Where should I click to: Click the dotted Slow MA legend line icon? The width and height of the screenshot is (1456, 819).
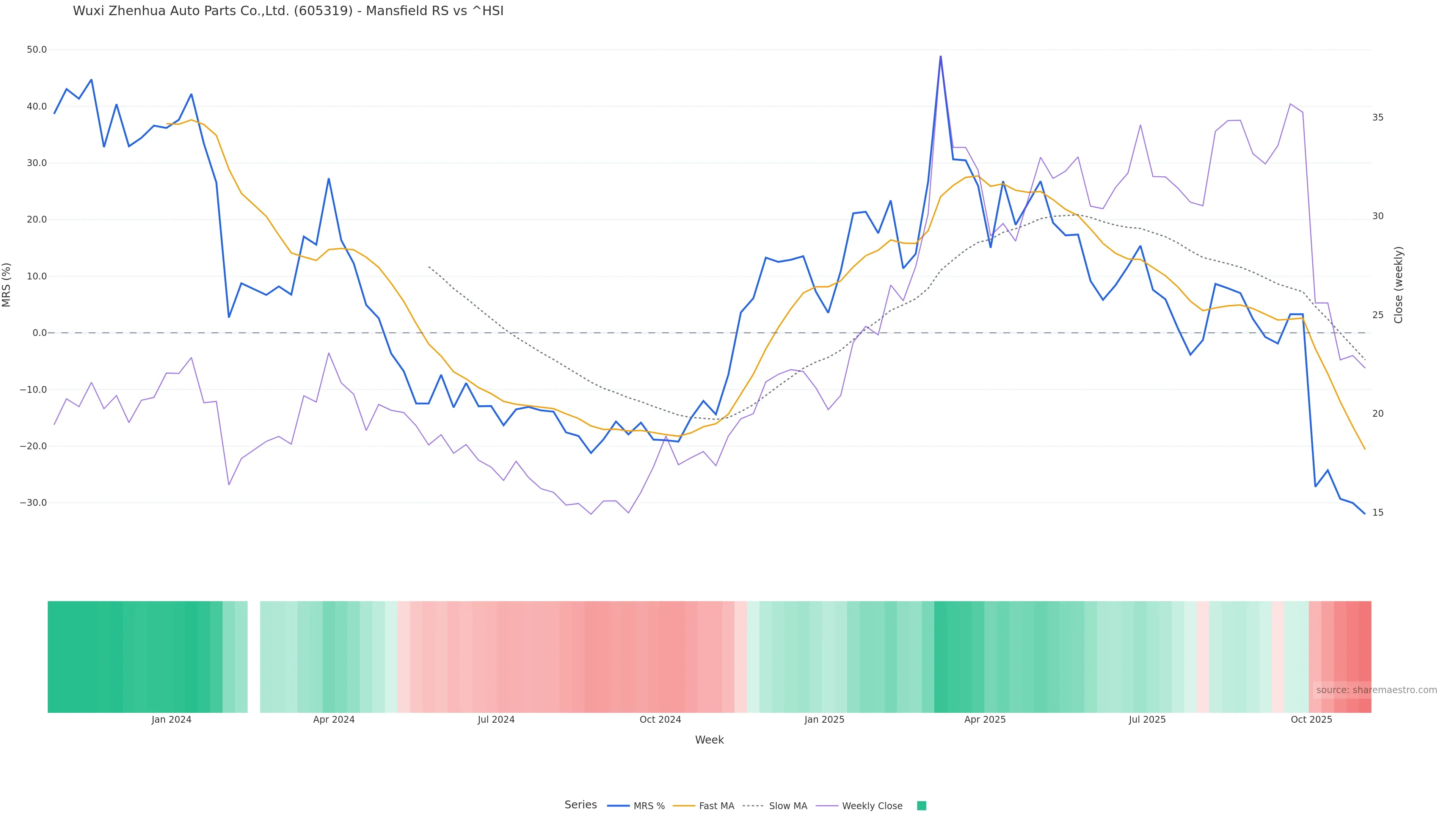[753, 806]
